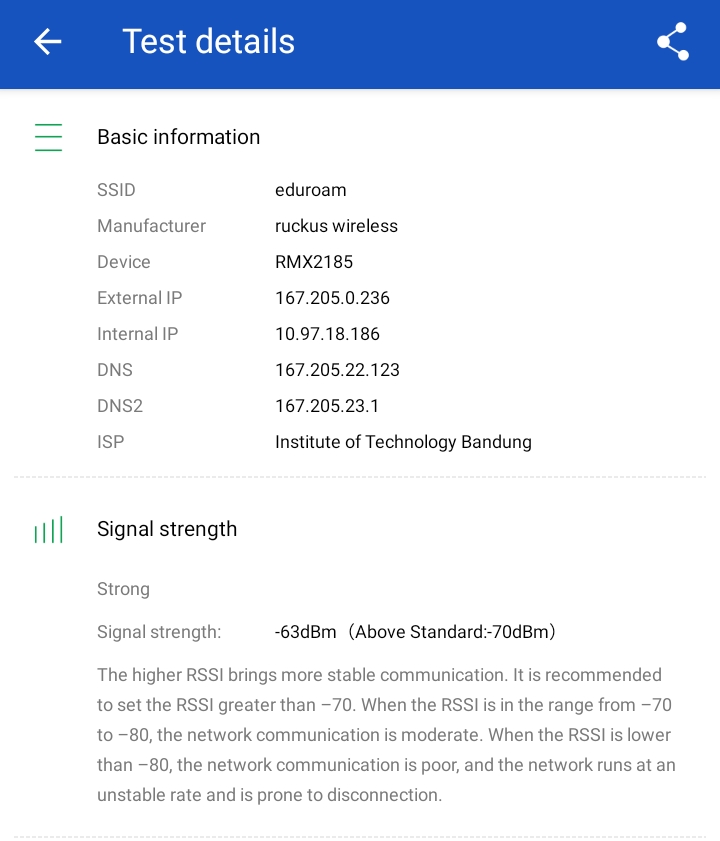This screenshot has height=841, width=720.
Task: Select the device name RMX2185
Action: point(314,262)
